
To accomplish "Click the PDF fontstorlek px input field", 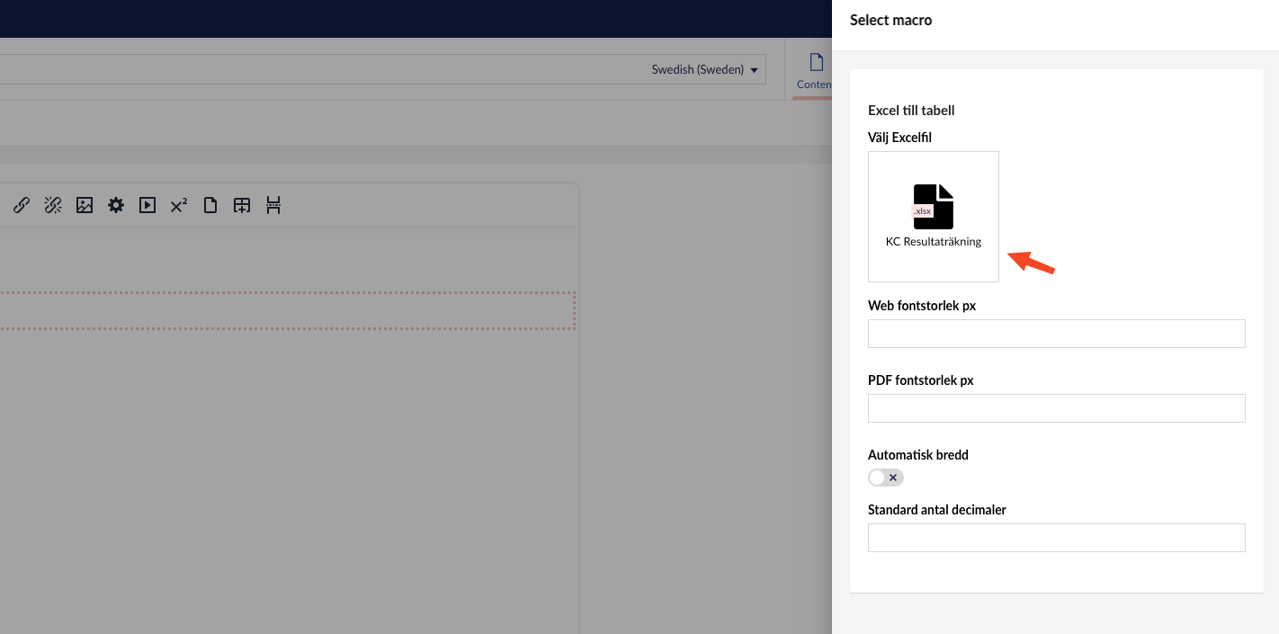I will click(x=1056, y=408).
